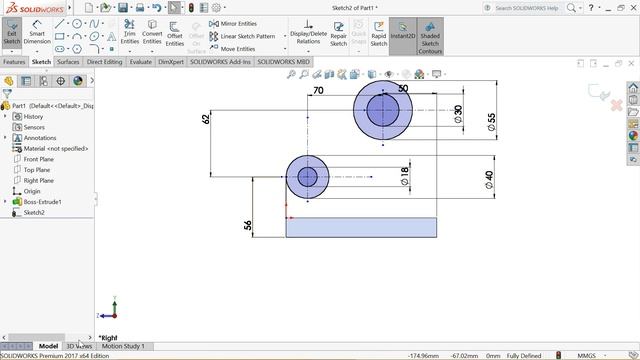
Task: Open the Options gear icon
Action: [216, 7]
